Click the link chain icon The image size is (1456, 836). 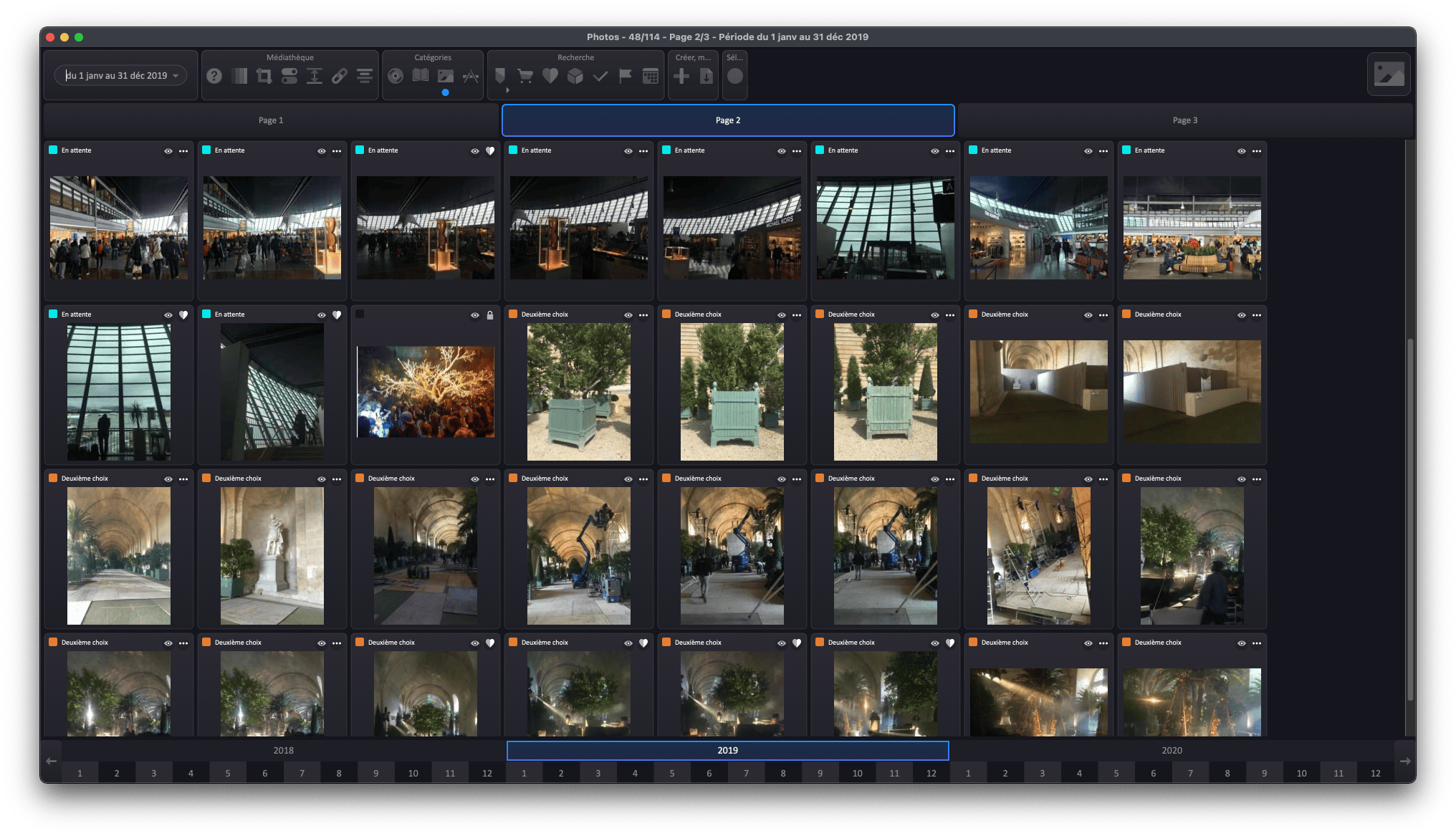[x=340, y=76]
